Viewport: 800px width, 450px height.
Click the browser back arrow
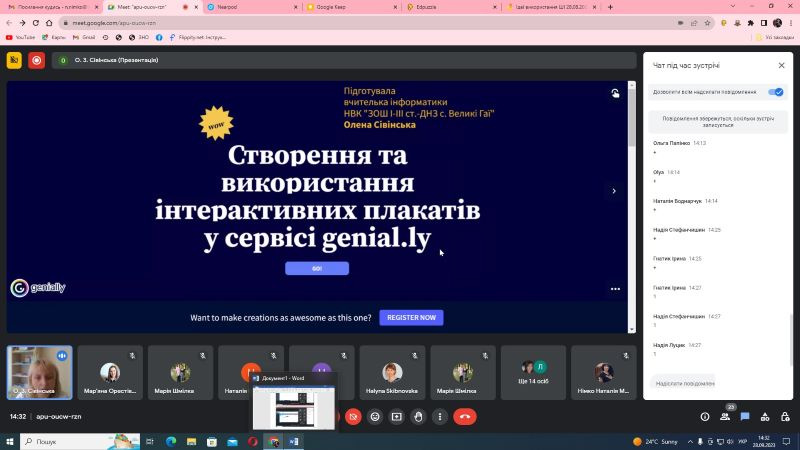[9, 23]
